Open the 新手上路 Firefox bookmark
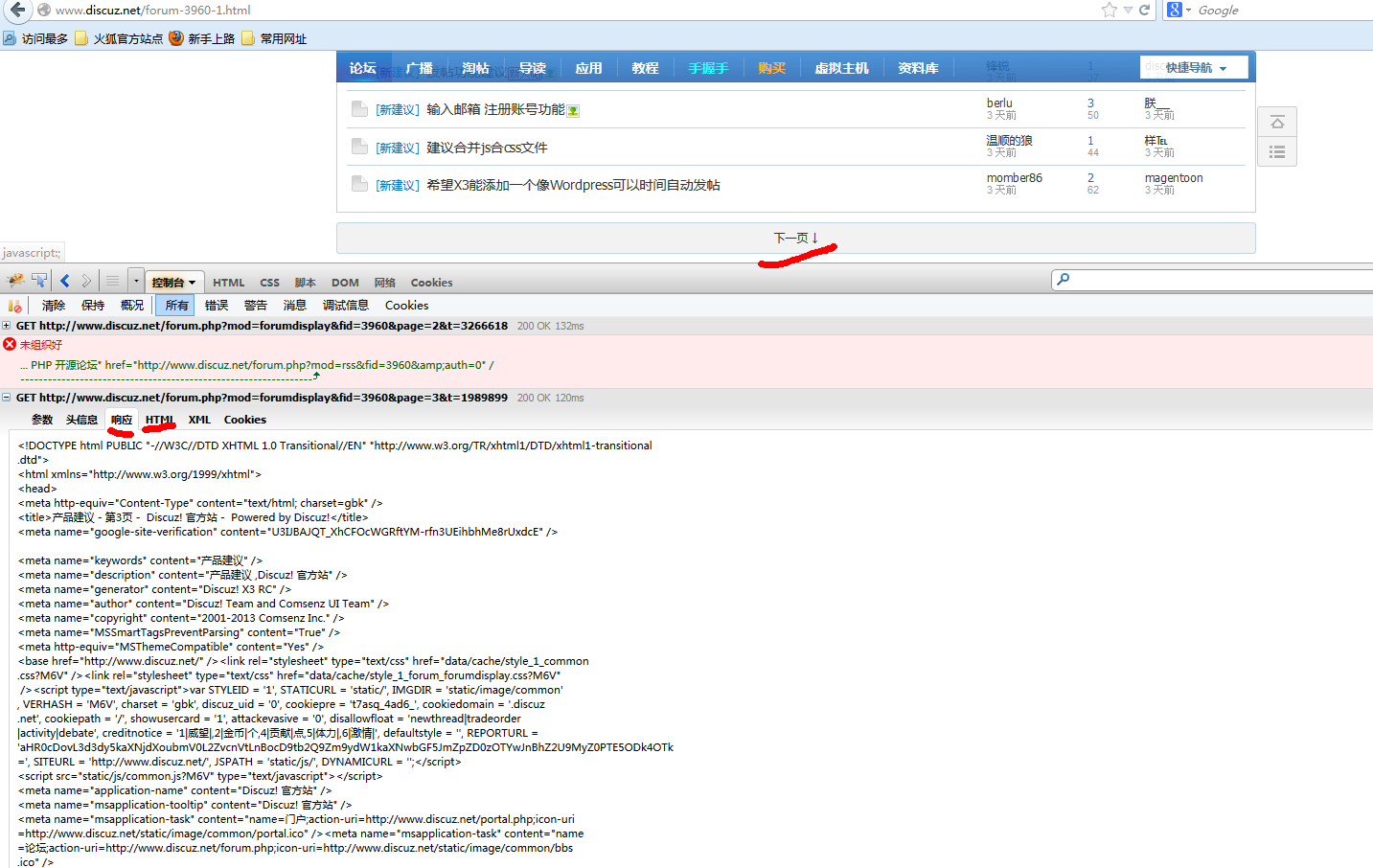1373x868 pixels. [202, 38]
